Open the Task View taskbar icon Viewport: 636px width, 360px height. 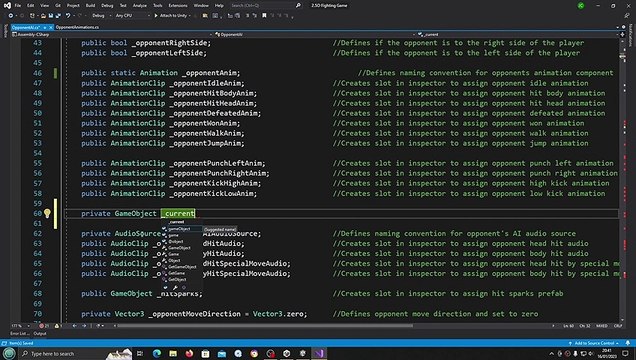[x=140, y=354]
